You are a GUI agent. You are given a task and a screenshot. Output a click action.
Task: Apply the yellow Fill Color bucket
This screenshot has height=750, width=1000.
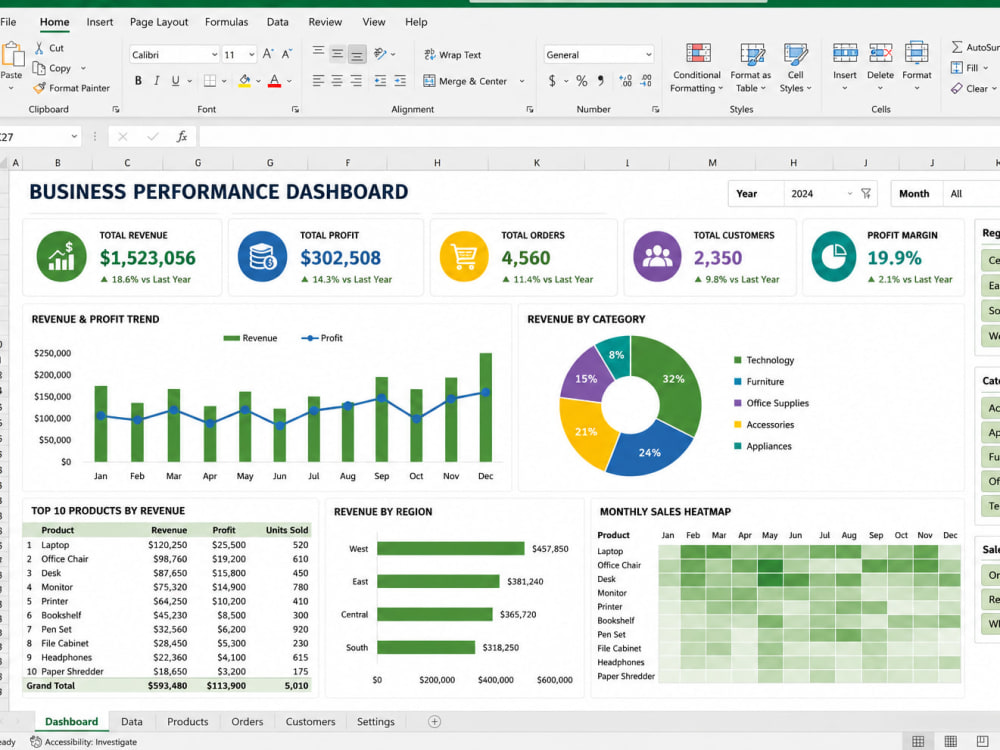[x=244, y=81]
